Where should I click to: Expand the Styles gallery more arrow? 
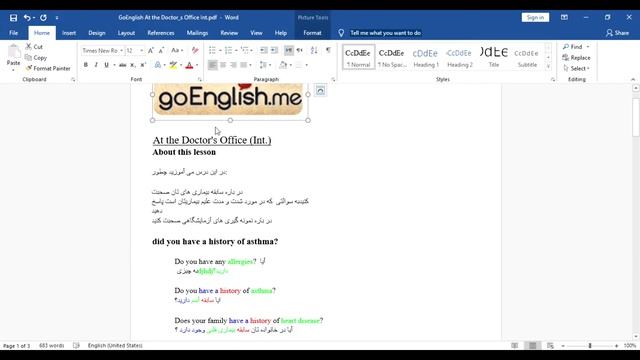click(x=548, y=67)
